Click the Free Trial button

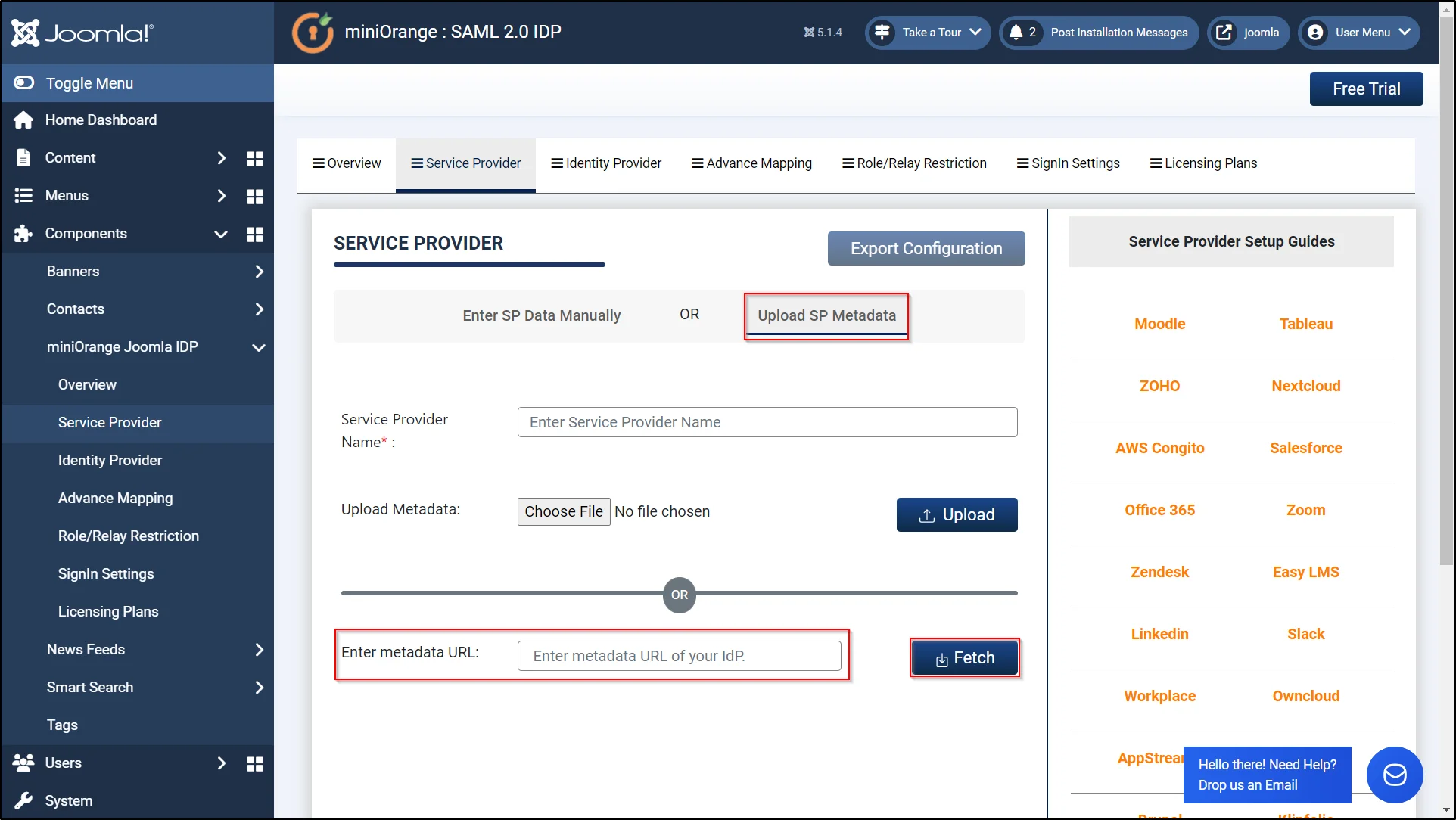pos(1366,89)
